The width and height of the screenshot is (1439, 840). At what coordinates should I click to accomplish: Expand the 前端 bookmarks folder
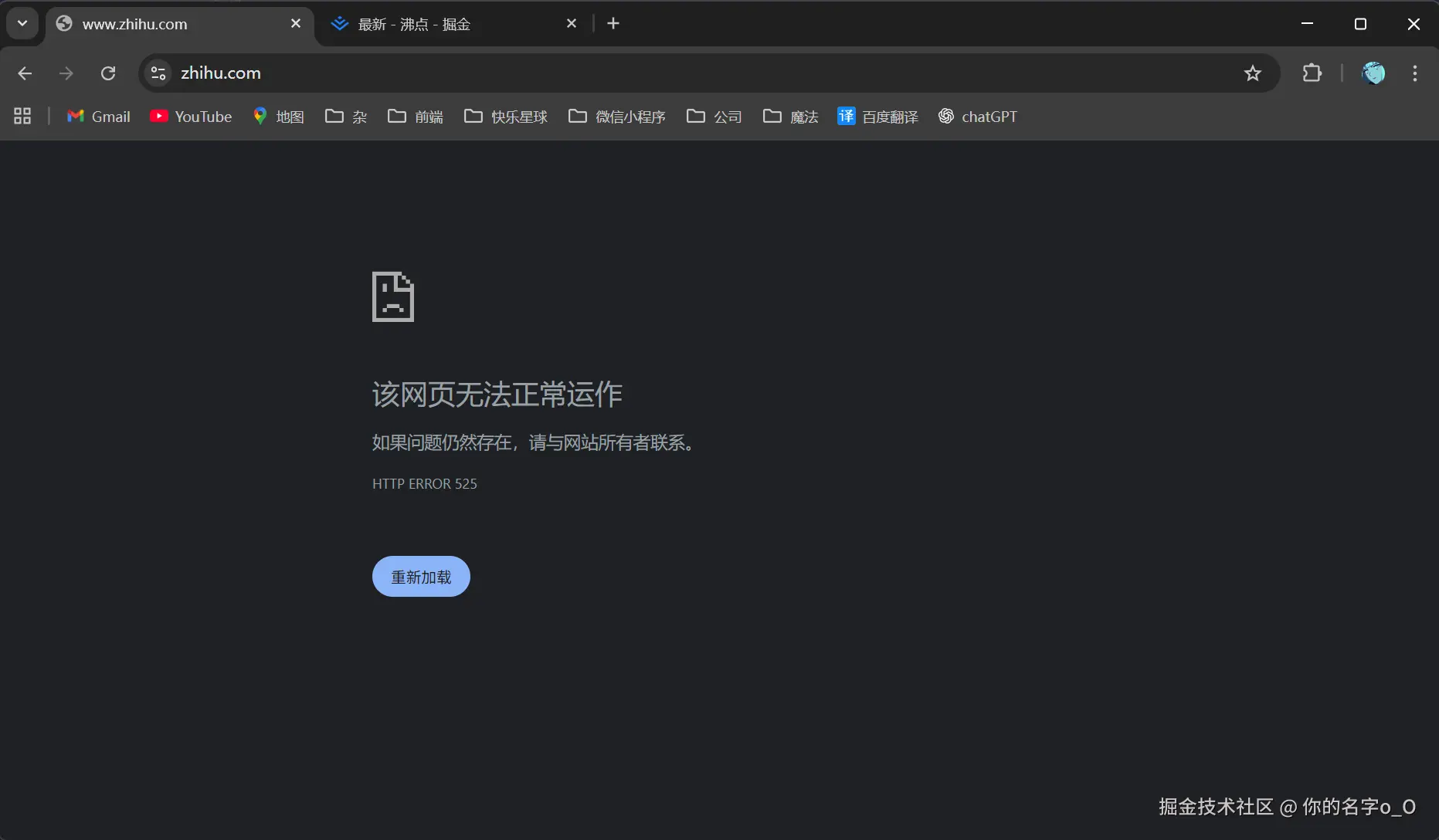tap(415, 117)
